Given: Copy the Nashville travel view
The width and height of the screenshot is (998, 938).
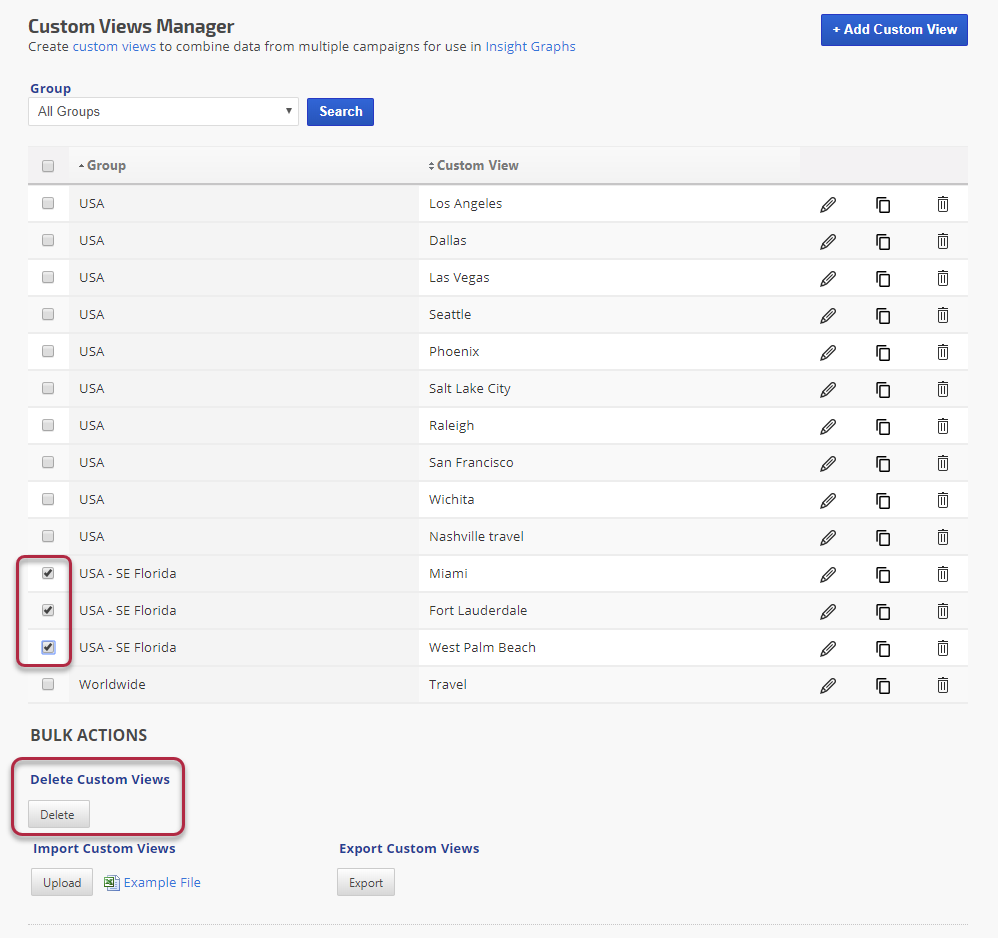Looking at the screenshot, I should pos(883,537).
